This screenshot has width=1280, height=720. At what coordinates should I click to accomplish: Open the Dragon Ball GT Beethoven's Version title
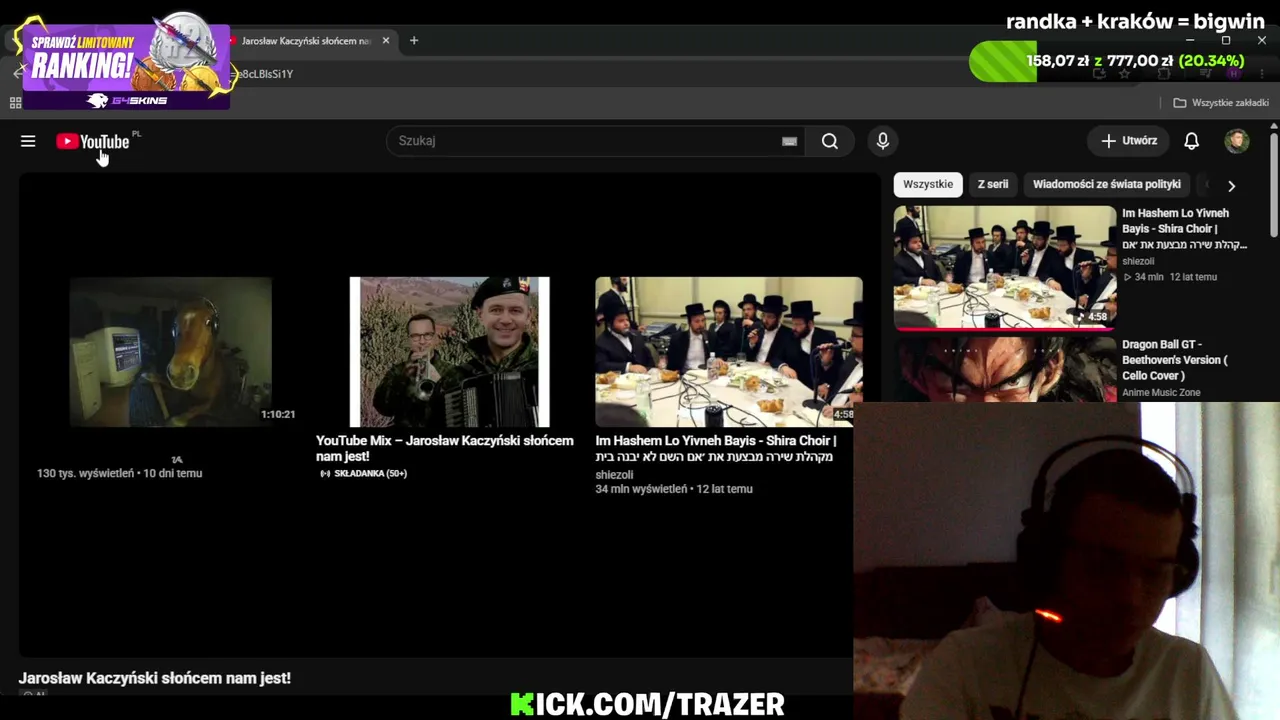(1175, 360)
